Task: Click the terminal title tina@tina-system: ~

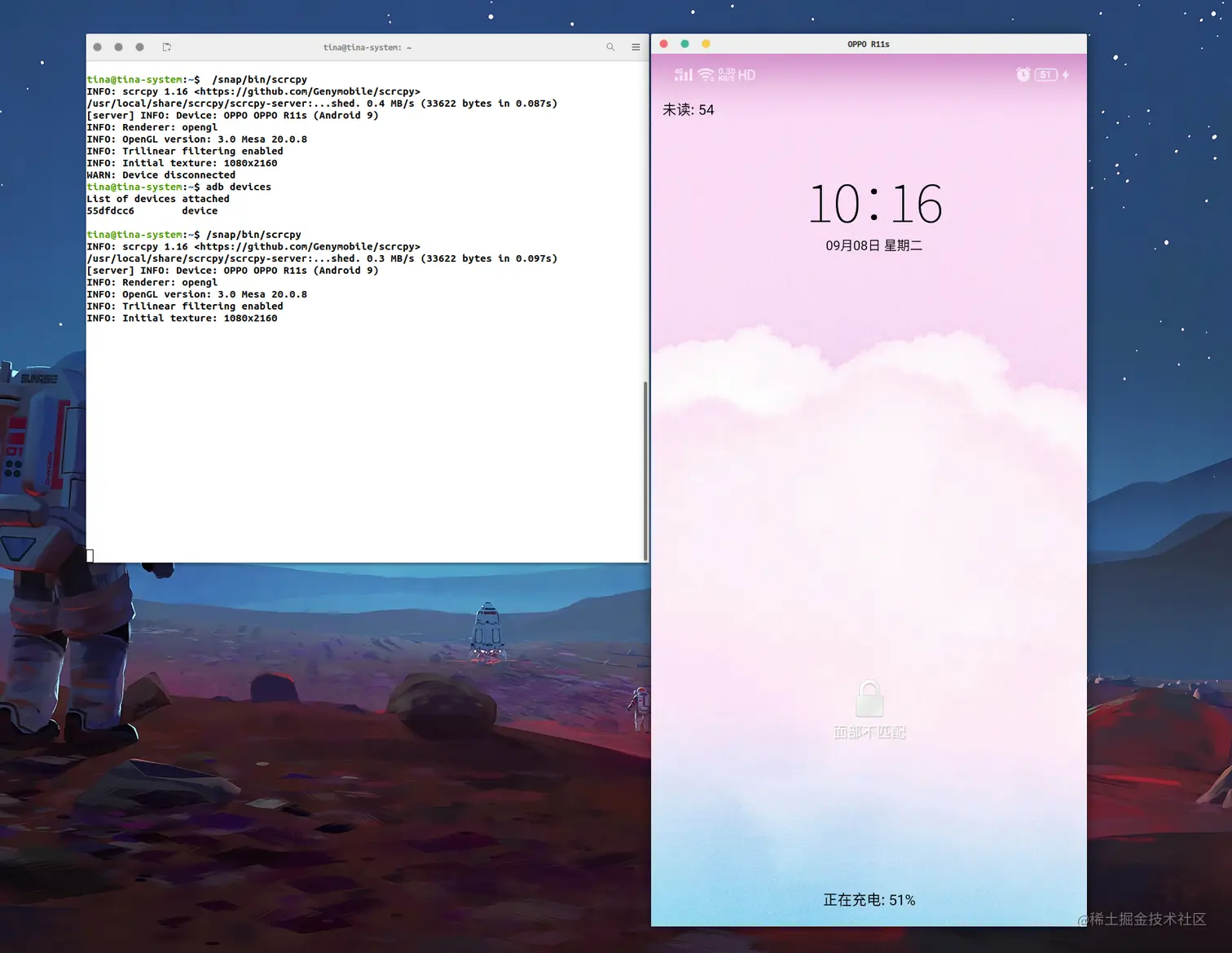Action: (x=367, y=47)
